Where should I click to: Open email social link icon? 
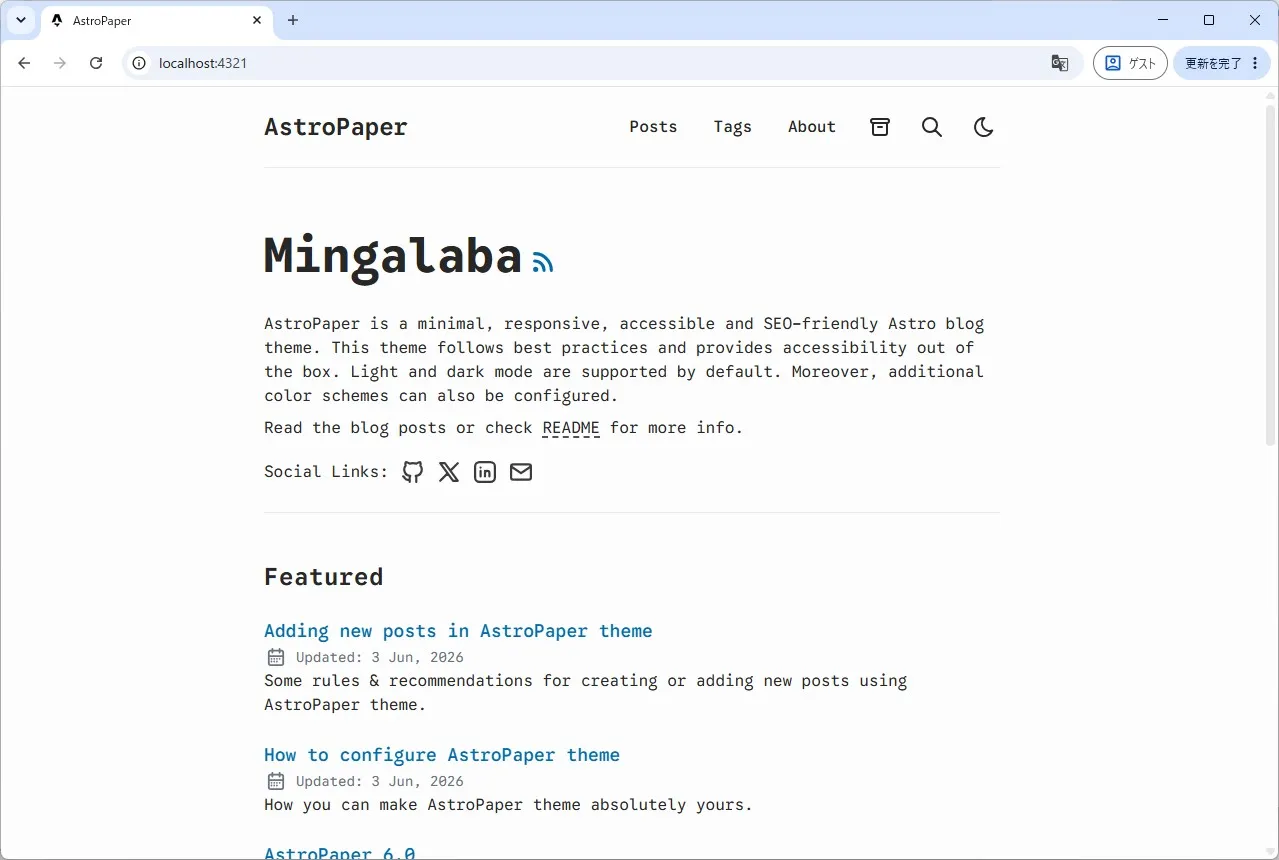pos(521,472)
